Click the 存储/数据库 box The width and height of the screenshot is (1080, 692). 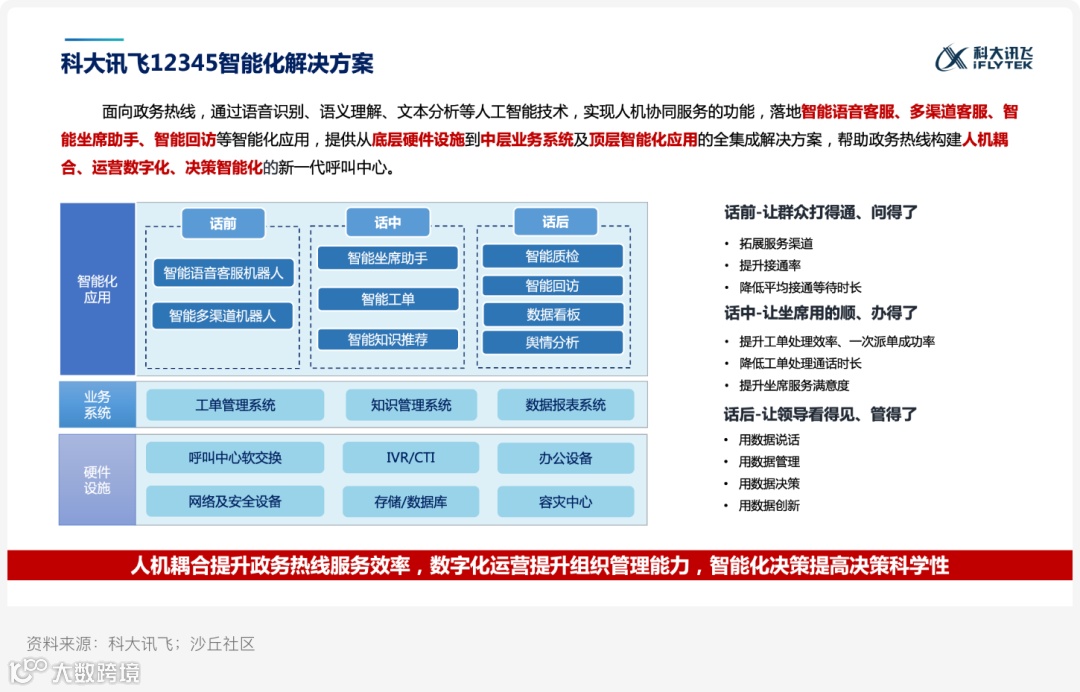point(411,501)
